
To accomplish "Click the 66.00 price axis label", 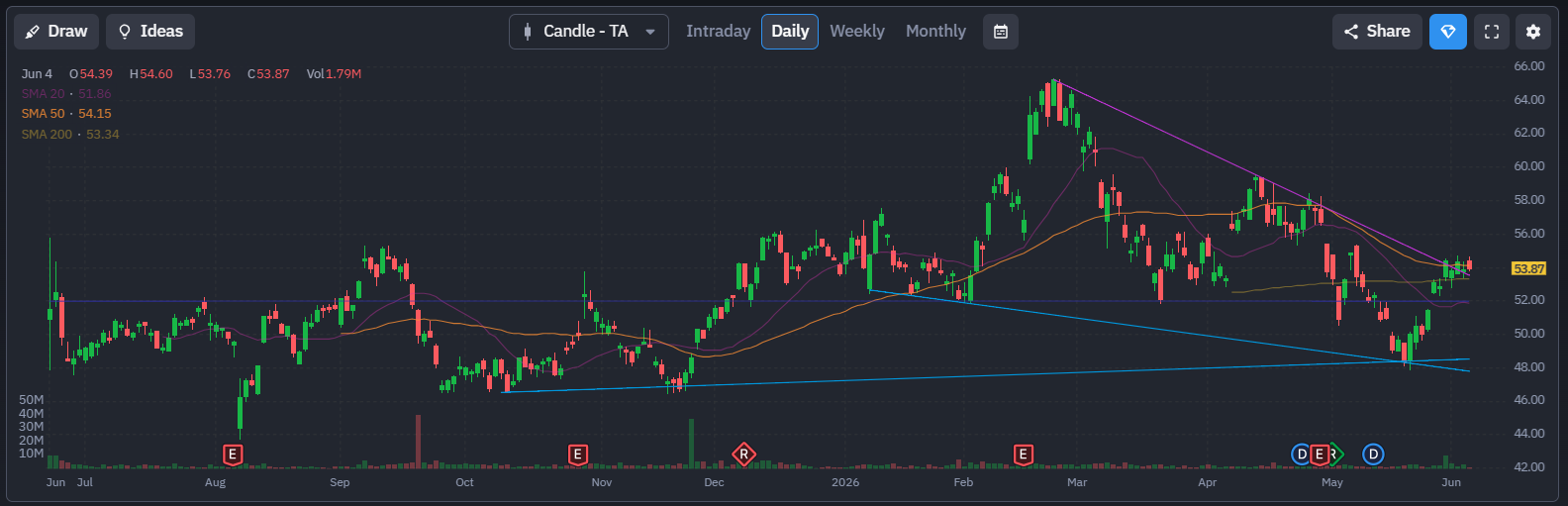I will [1528, 66].
